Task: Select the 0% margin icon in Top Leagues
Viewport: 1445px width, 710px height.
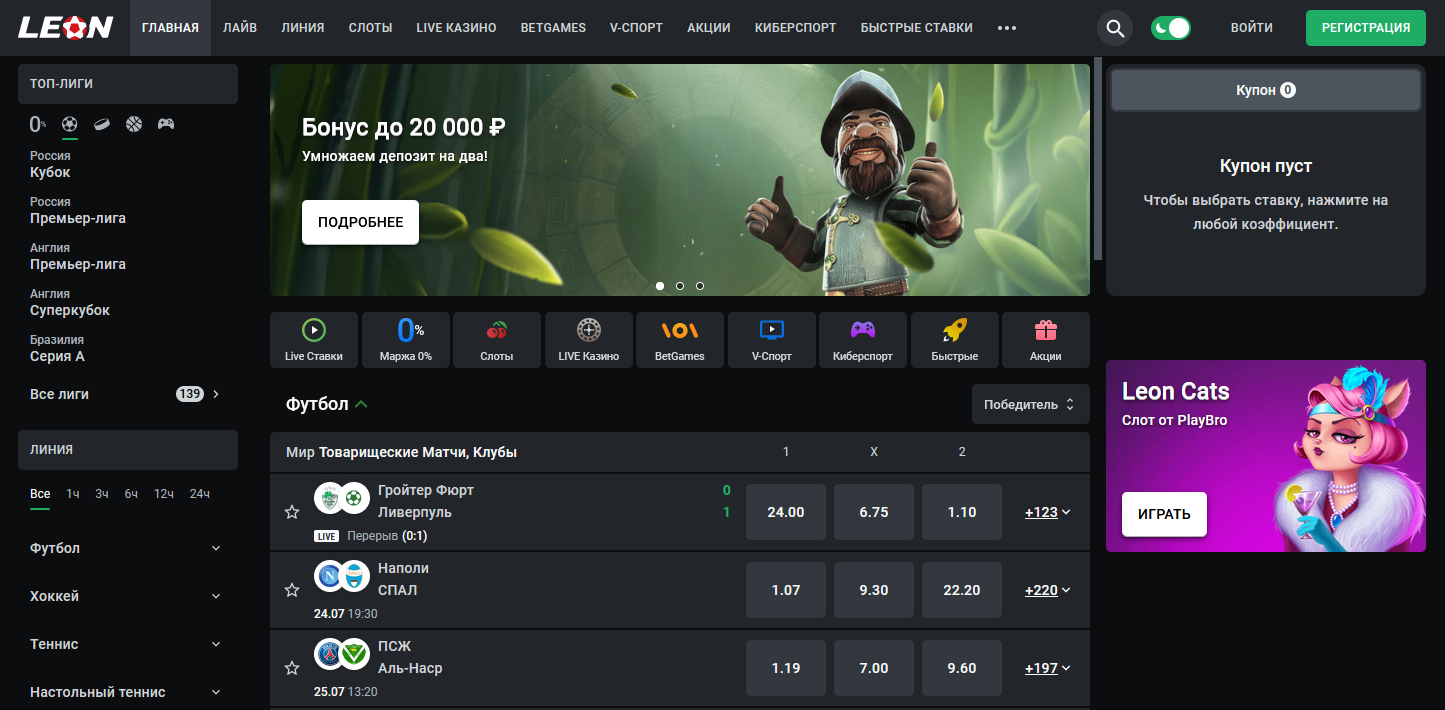Action: pos(37,124)
